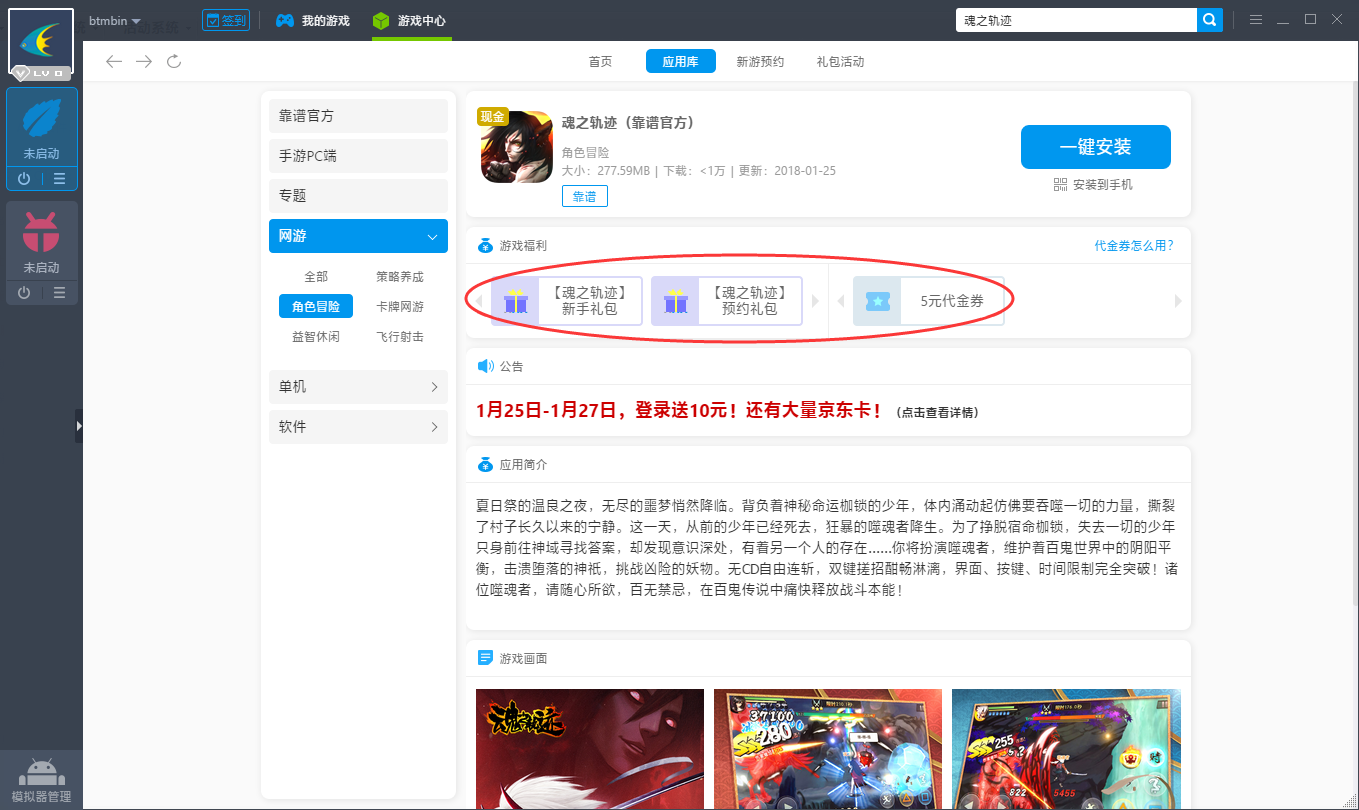Open menu of the first emulator instance
The width and height of the screenshot is (1359, 810).
pyautogui.click(x=60, y=179)
